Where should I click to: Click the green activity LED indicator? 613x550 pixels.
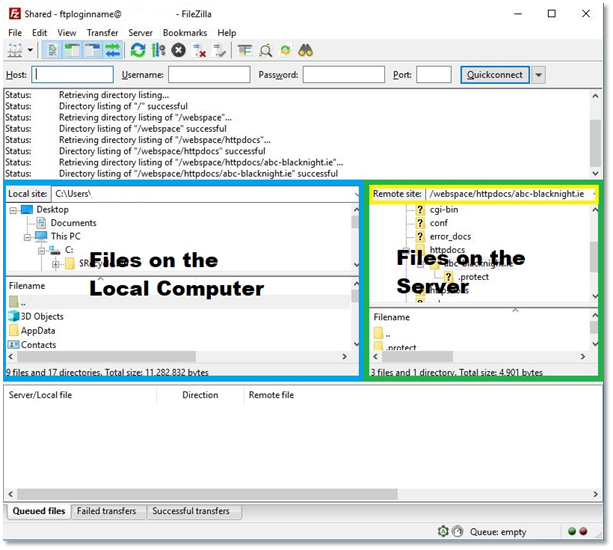[x=572, y=531]
